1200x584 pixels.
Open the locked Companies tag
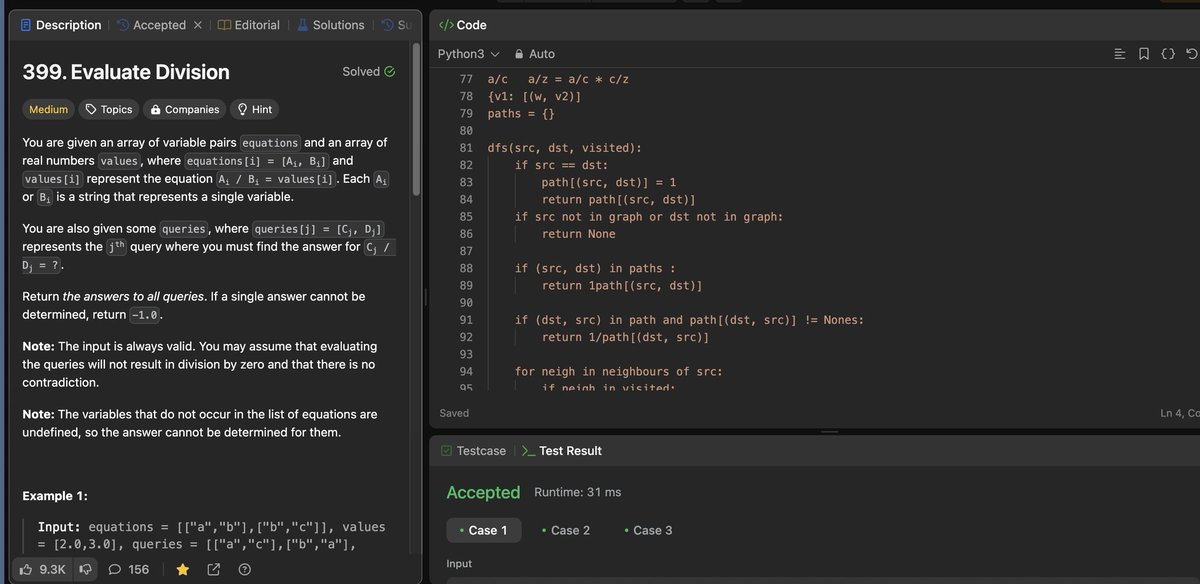184,110
